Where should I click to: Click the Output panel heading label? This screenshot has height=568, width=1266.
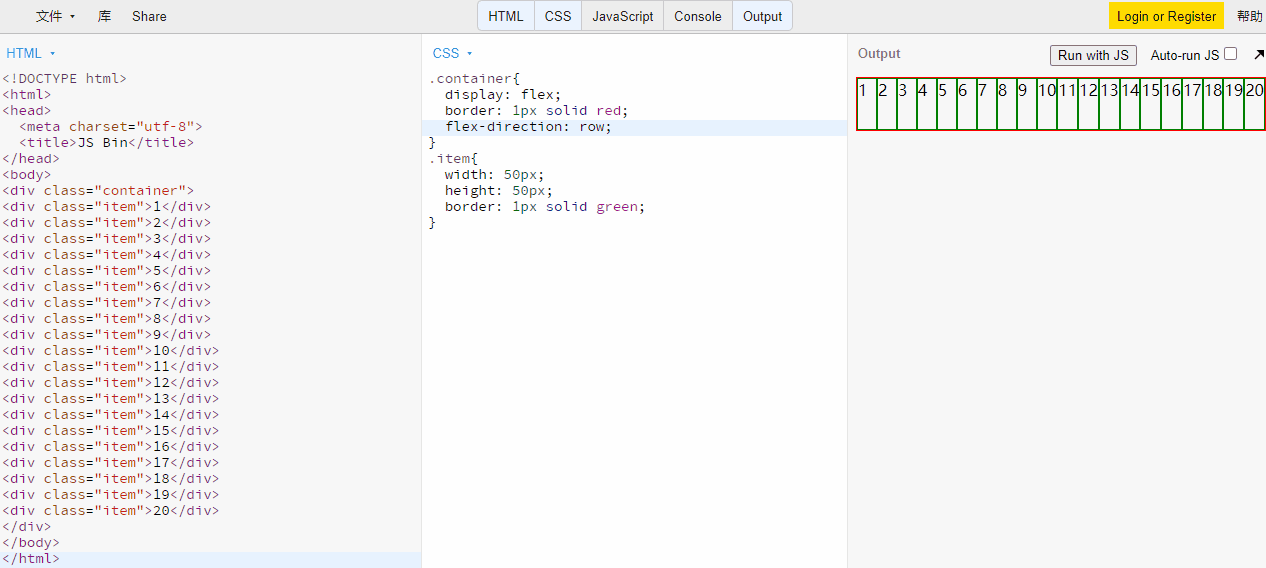[879, 54]
